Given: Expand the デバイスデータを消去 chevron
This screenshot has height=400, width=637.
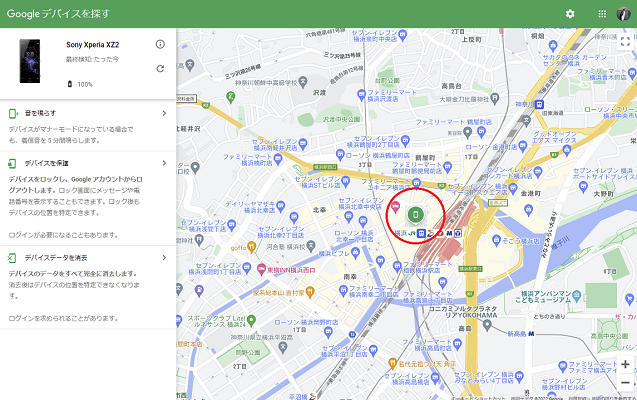Looking at the screenshot, I should click(x=164, y=258).
